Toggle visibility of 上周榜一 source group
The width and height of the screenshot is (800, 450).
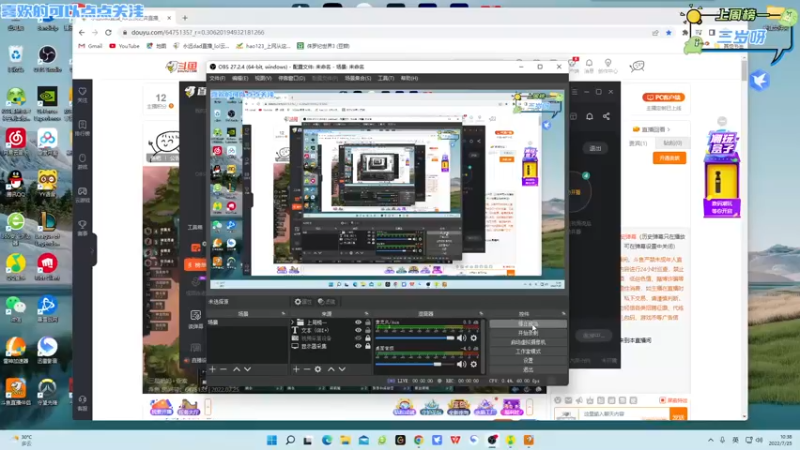[358, 322]
